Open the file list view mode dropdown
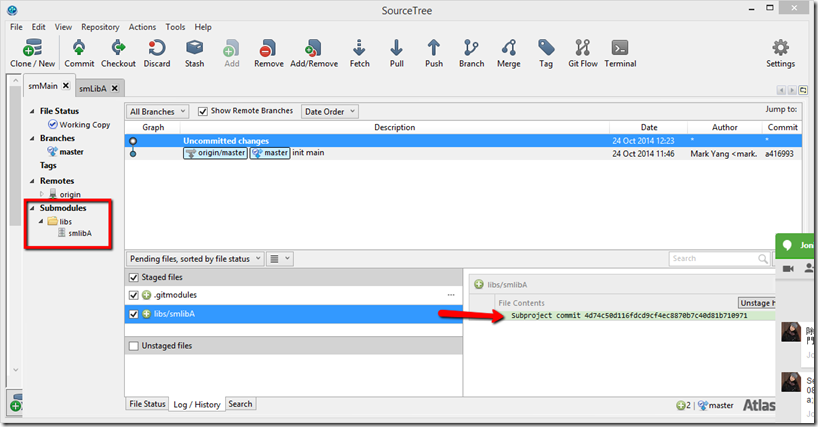818x427 pixels. tap(280, 259)
